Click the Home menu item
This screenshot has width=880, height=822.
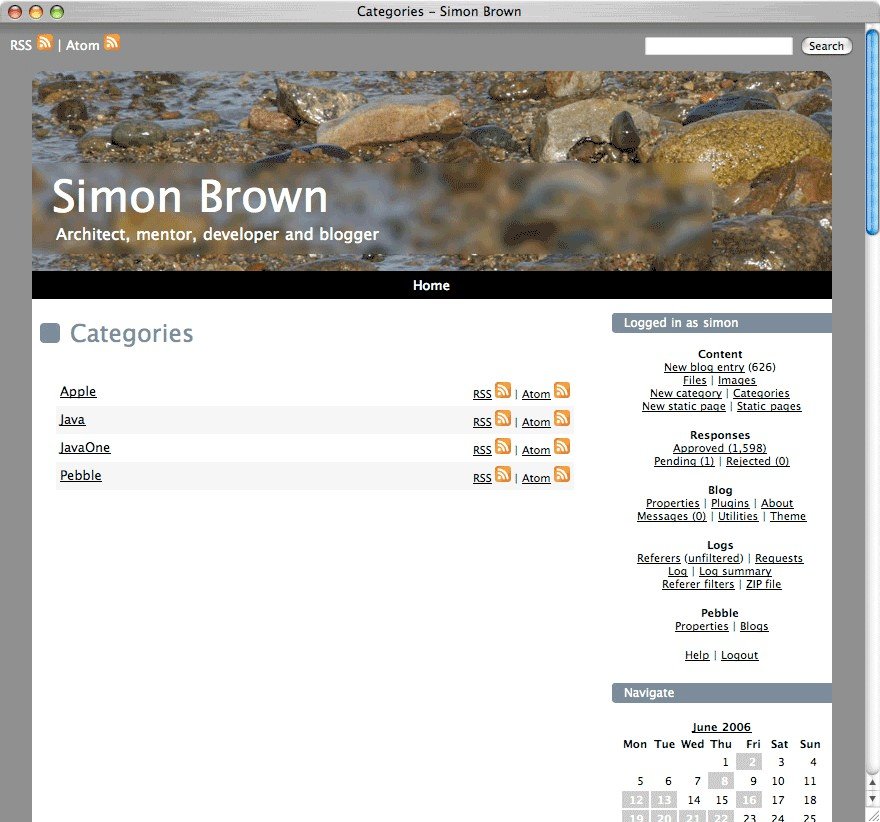pos(431,285)
